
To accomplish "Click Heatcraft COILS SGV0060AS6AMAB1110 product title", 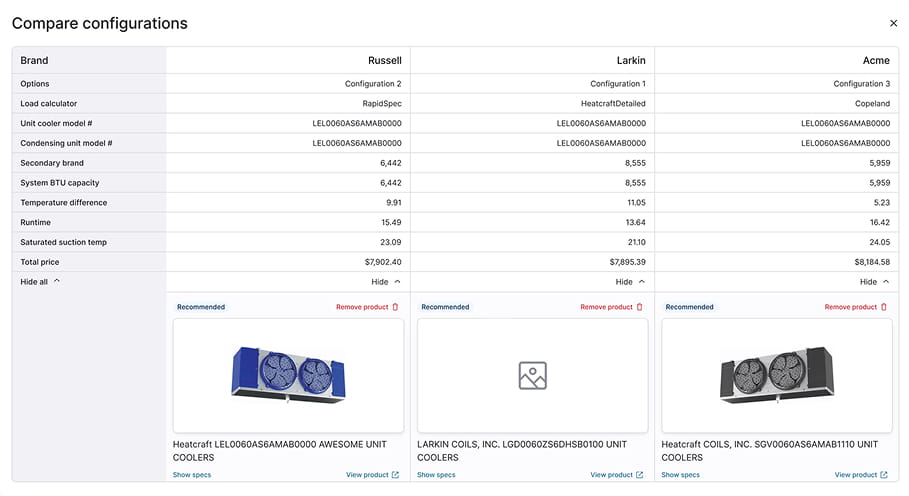I will coord(770,451).
